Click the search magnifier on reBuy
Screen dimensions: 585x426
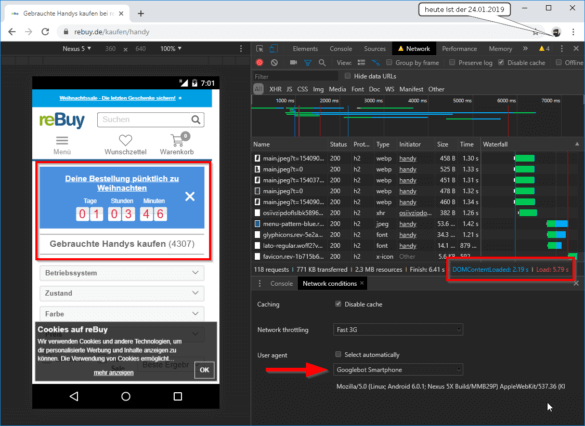point(196,120)
